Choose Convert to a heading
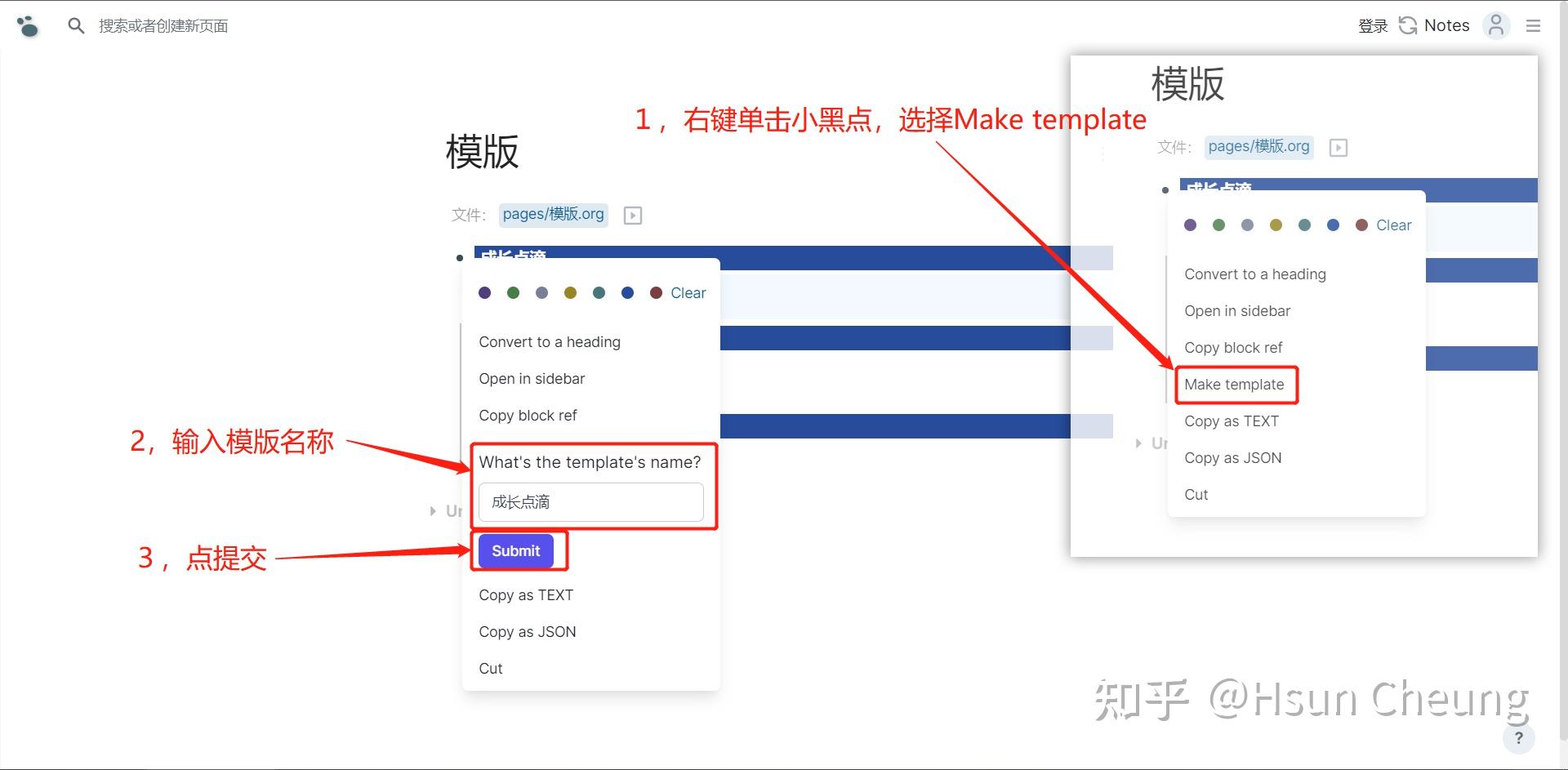 point(549,341)
